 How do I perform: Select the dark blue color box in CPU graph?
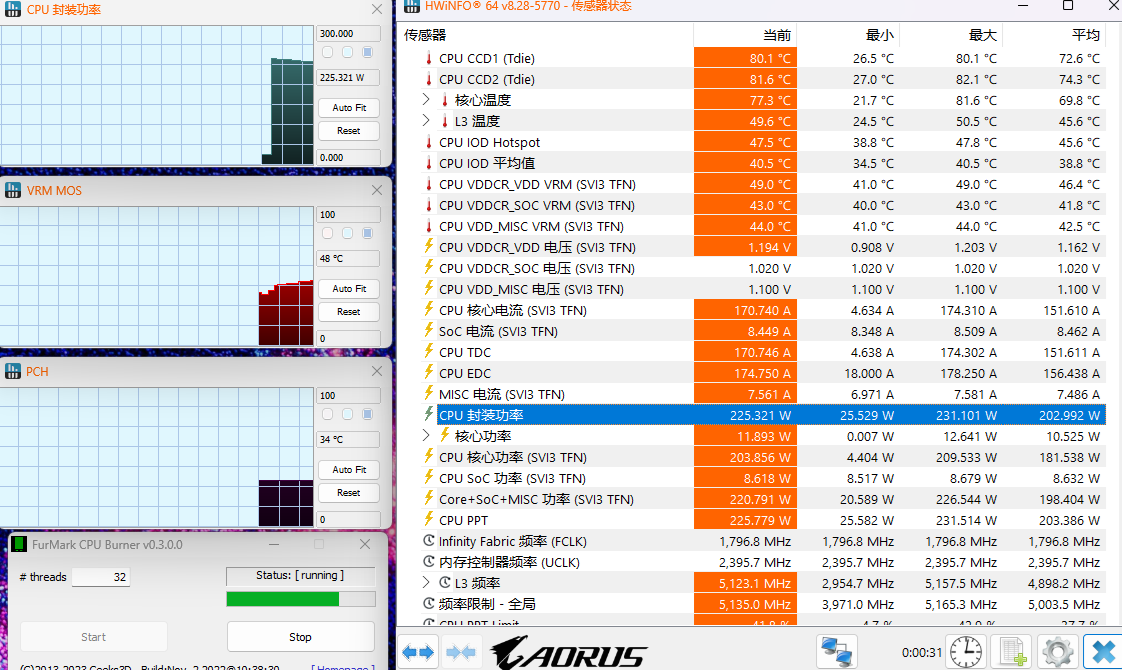pos(367,52)
